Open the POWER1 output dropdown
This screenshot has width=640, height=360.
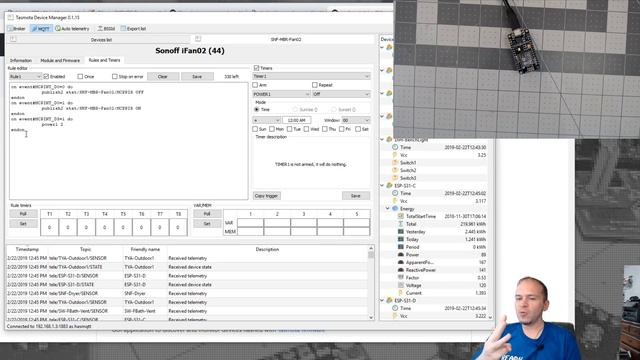point(281,94)
